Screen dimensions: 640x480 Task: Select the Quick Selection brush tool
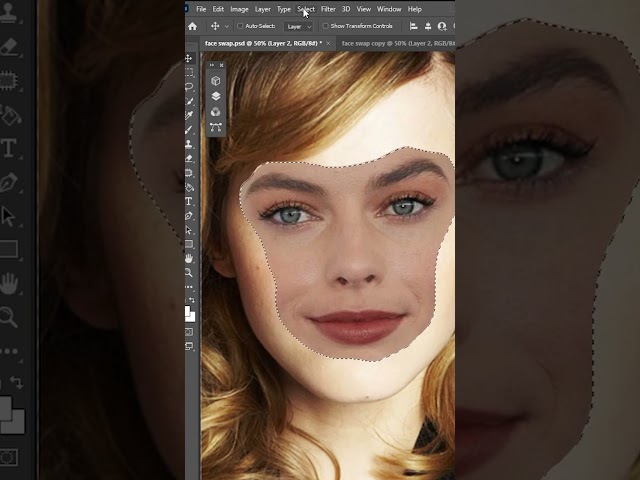tap(189, 101)
